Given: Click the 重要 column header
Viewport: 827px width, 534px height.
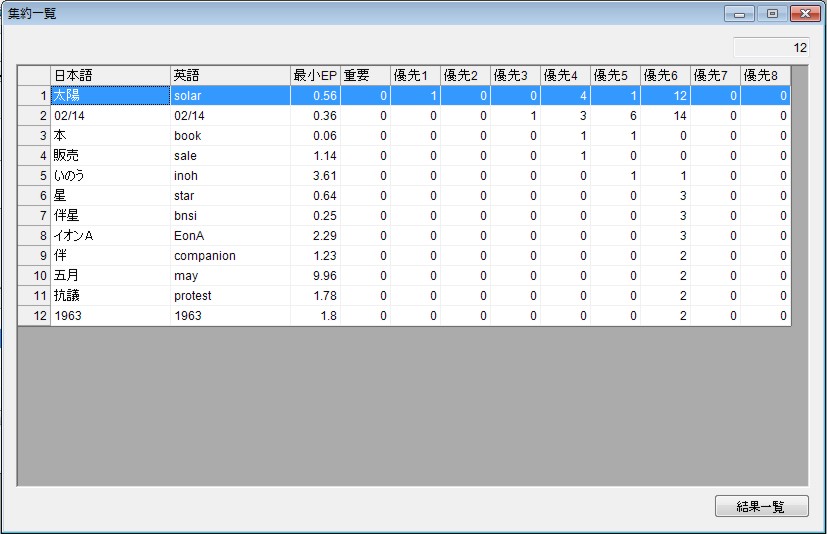Looking at the screenshot, I should [x=365, y=76].
